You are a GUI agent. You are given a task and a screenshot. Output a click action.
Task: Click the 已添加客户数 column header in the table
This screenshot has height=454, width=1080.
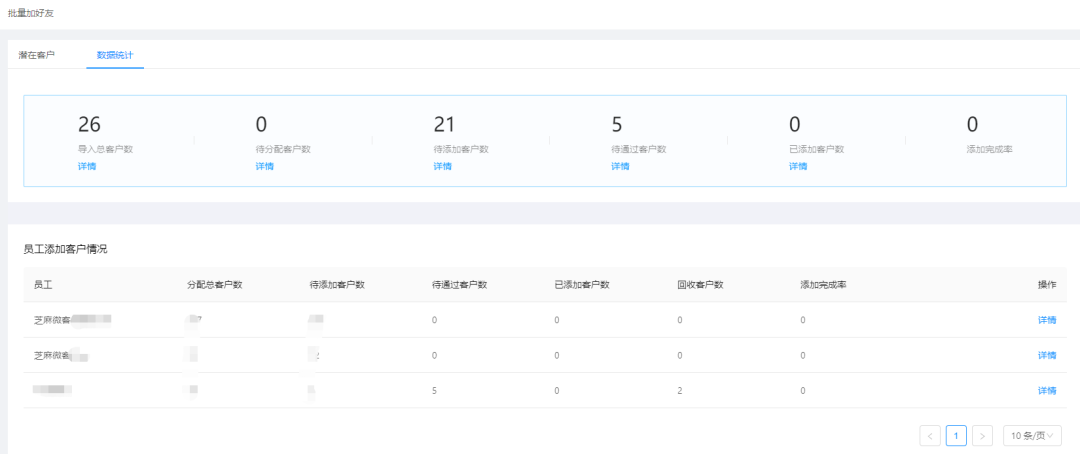click(582, 285)
